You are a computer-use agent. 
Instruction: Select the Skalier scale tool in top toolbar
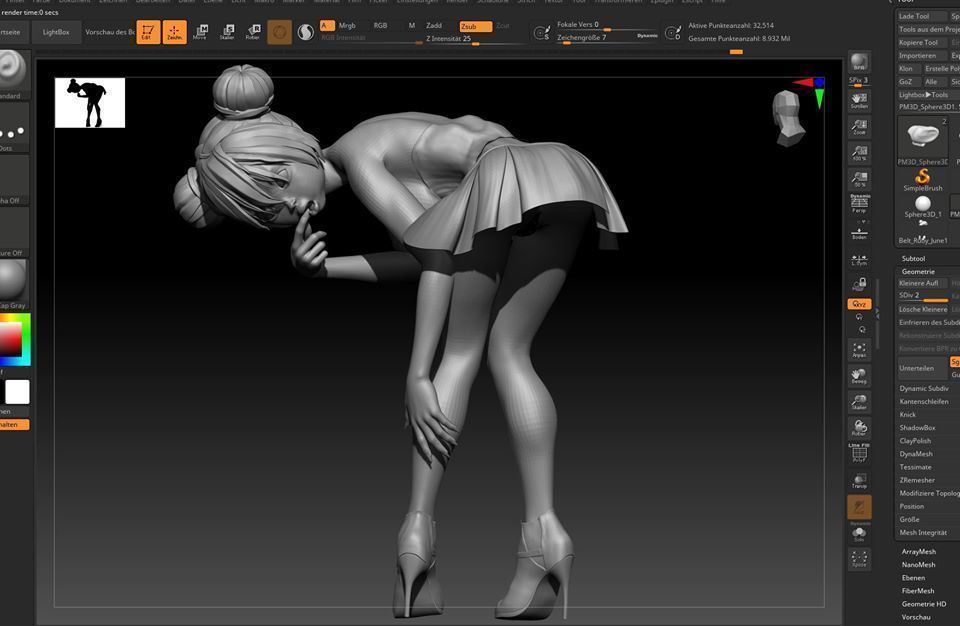[x=227, y=32]
